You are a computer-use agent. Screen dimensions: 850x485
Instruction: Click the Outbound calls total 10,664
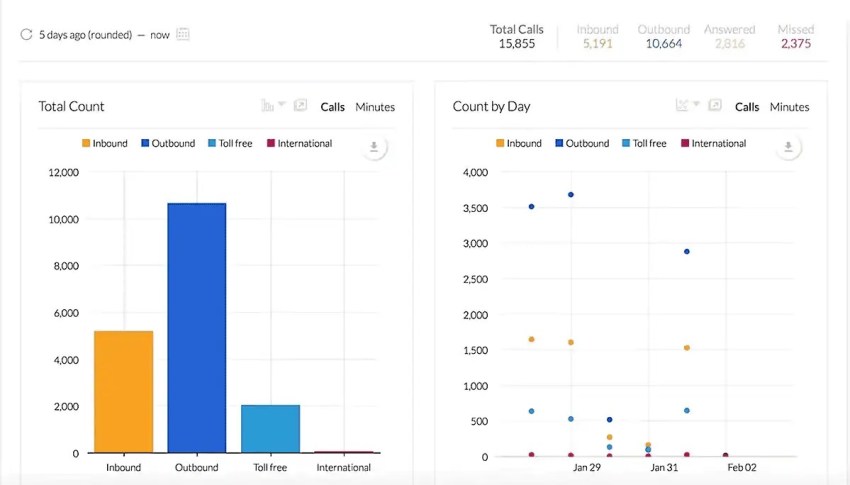(664, 44)
